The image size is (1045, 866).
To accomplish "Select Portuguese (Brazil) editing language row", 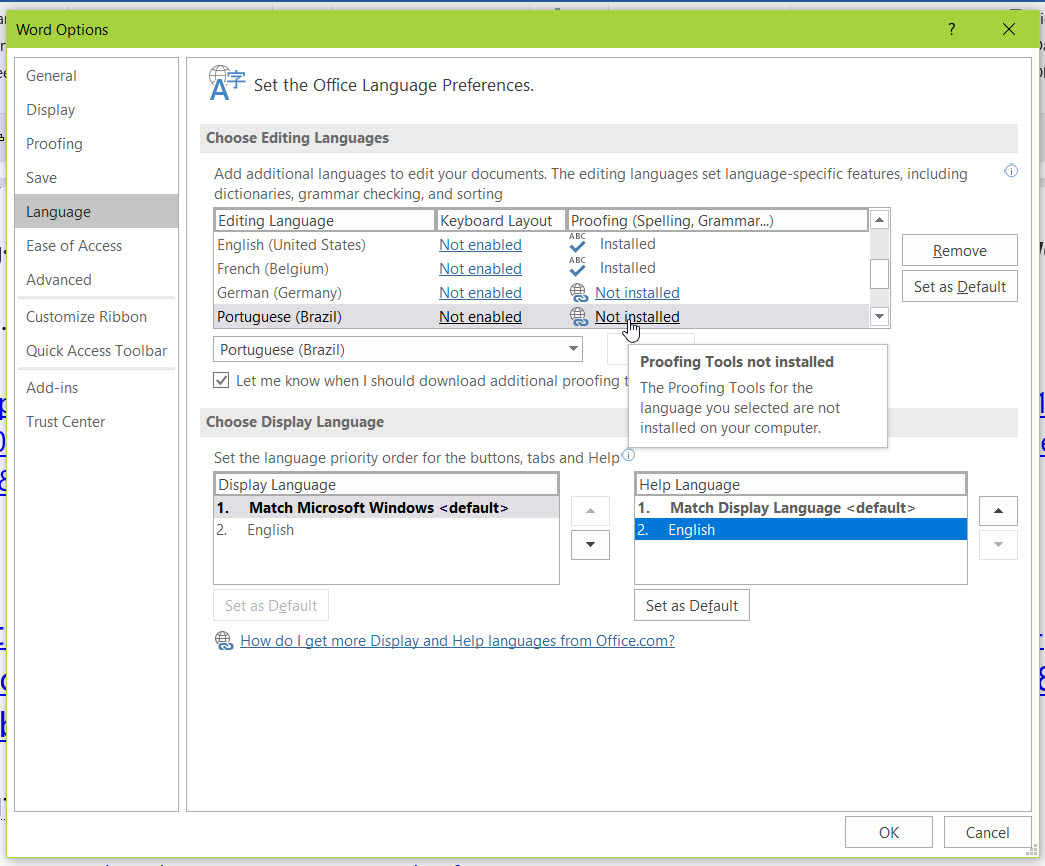I will click(x=541, y=317).
